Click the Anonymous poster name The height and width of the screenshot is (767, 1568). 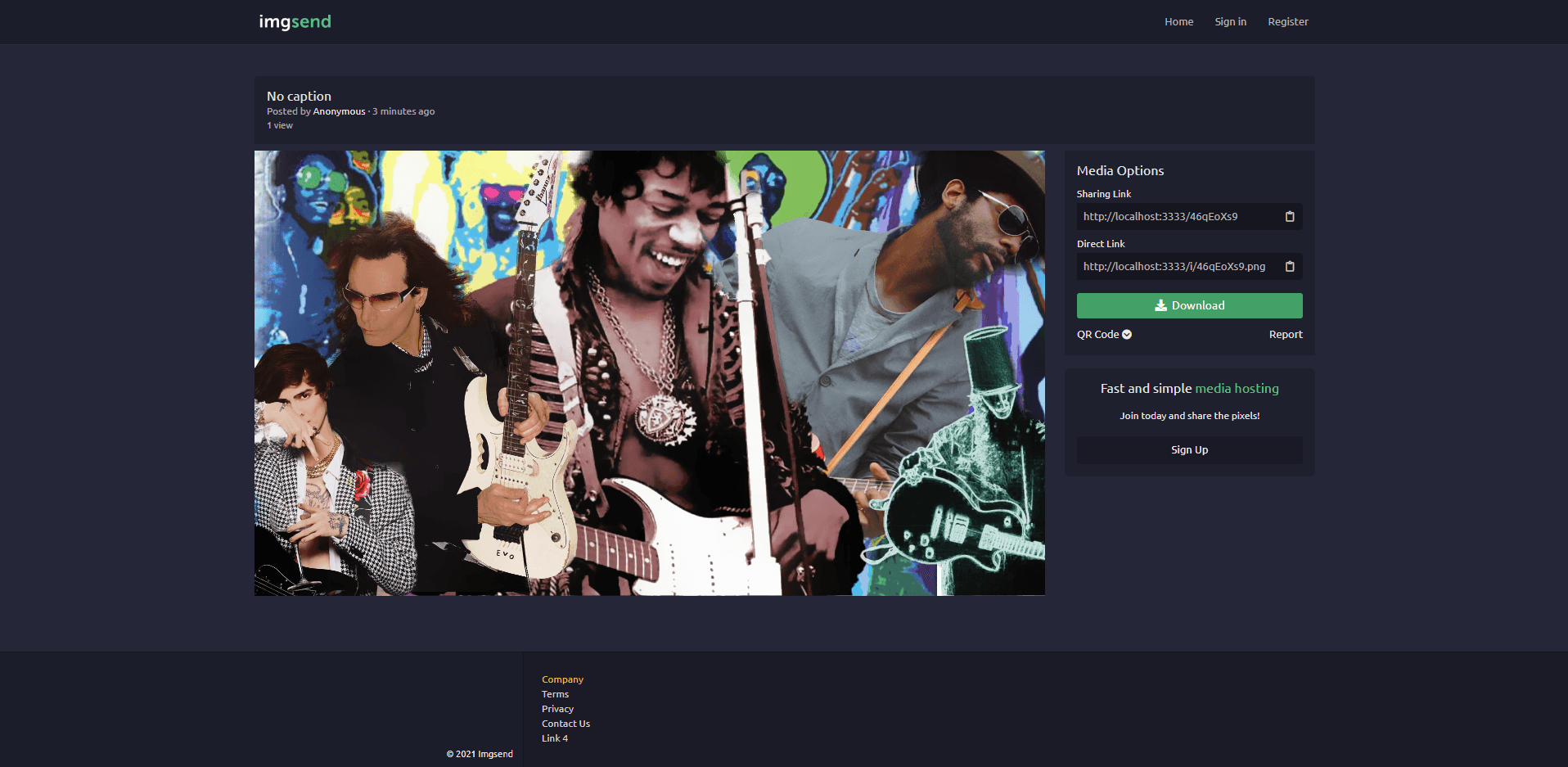pyautogui.click(x=339, y=111)
